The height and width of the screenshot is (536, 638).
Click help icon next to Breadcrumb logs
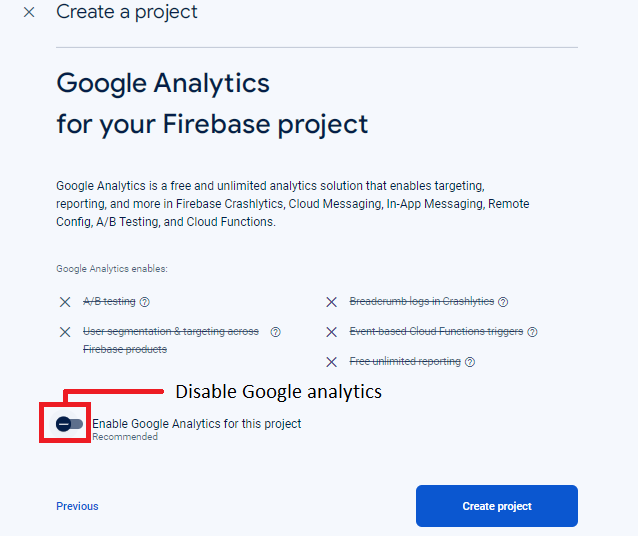(x=503, y=302)
